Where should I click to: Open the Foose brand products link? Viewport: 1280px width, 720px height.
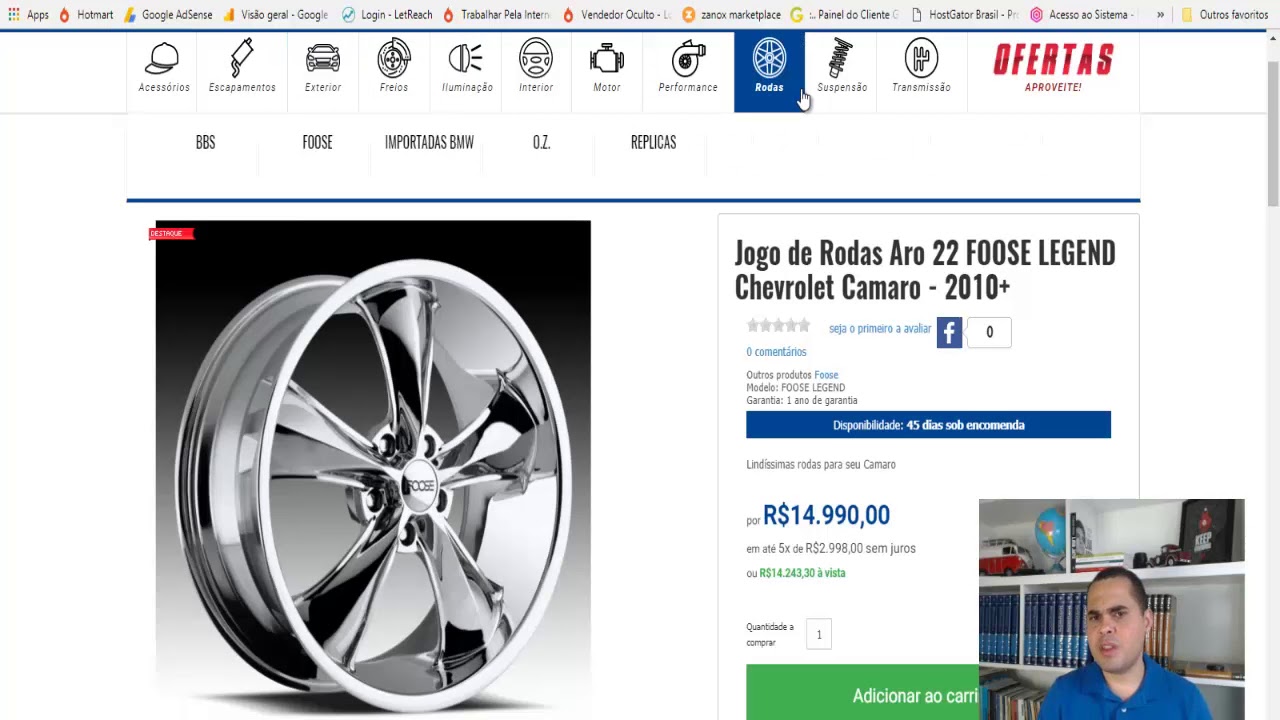[x=826, y=375]
